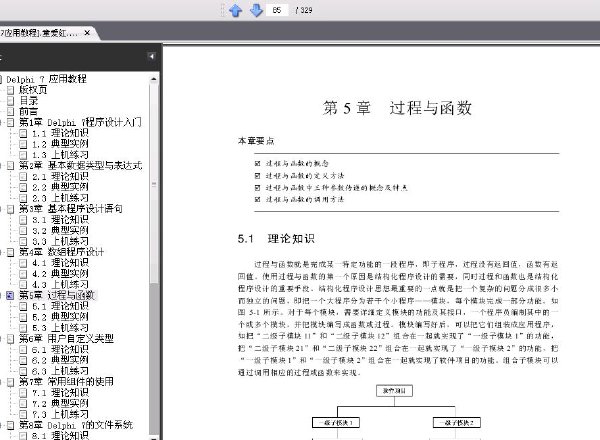Image resolution: width=600 pixels, height=440 pixels.
Task: Click the '一级子模块 1' diagram box
Action: tap(336, 423)
